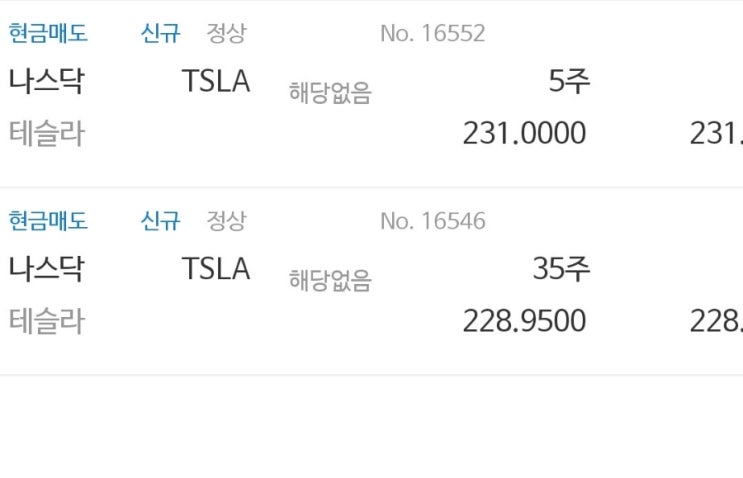Tap 신규 in order No. 16546
The width and height of the screenshot is (743, 478).
coord(161,221)
